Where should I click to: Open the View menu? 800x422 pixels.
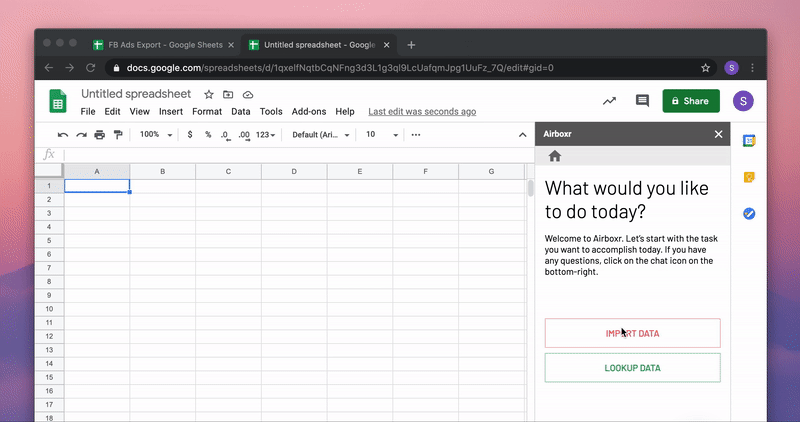(139, 112)
